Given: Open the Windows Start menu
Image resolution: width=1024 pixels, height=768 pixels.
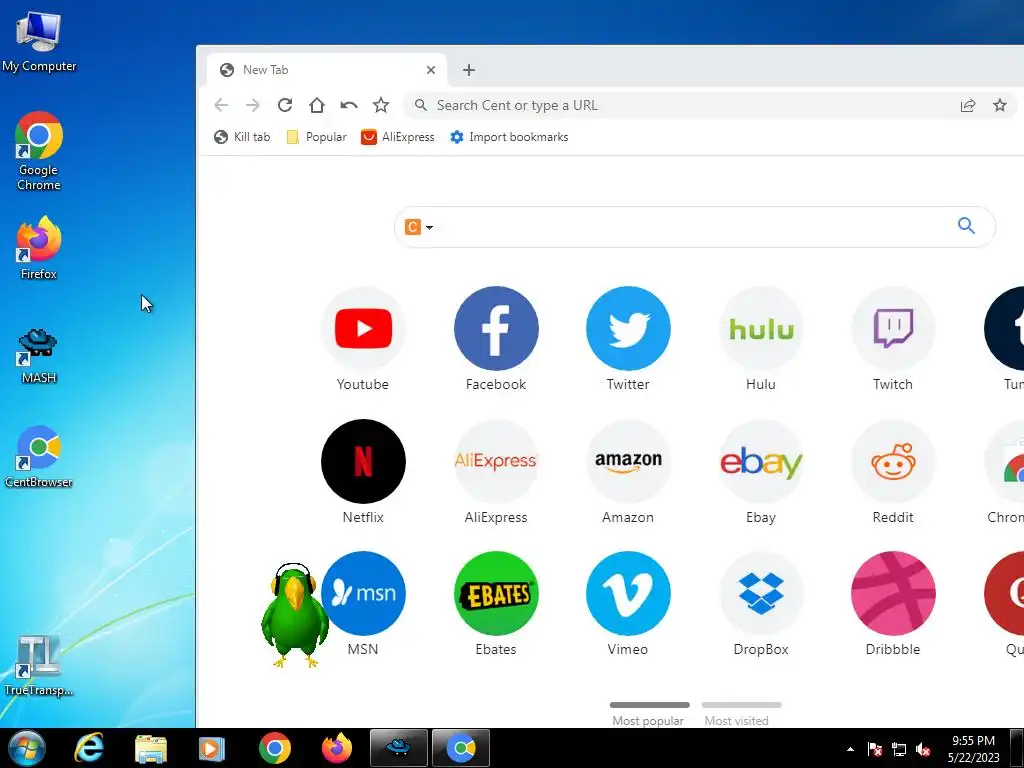Looking at the screenshot, I should (26, 748).
